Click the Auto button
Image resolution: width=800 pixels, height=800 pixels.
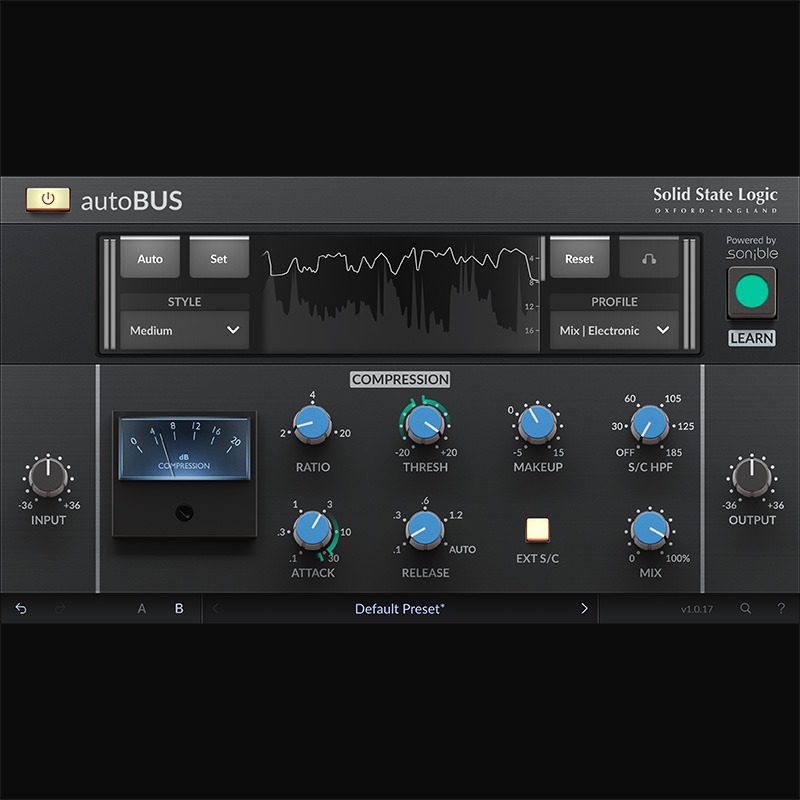tap(150, 258)
